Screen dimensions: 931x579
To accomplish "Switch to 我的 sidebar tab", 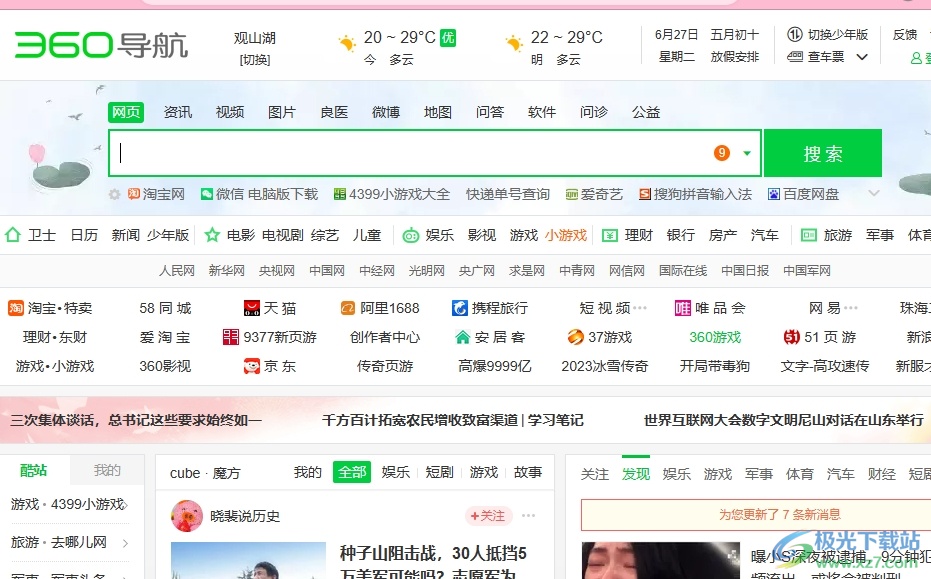I will pos(107,471).
